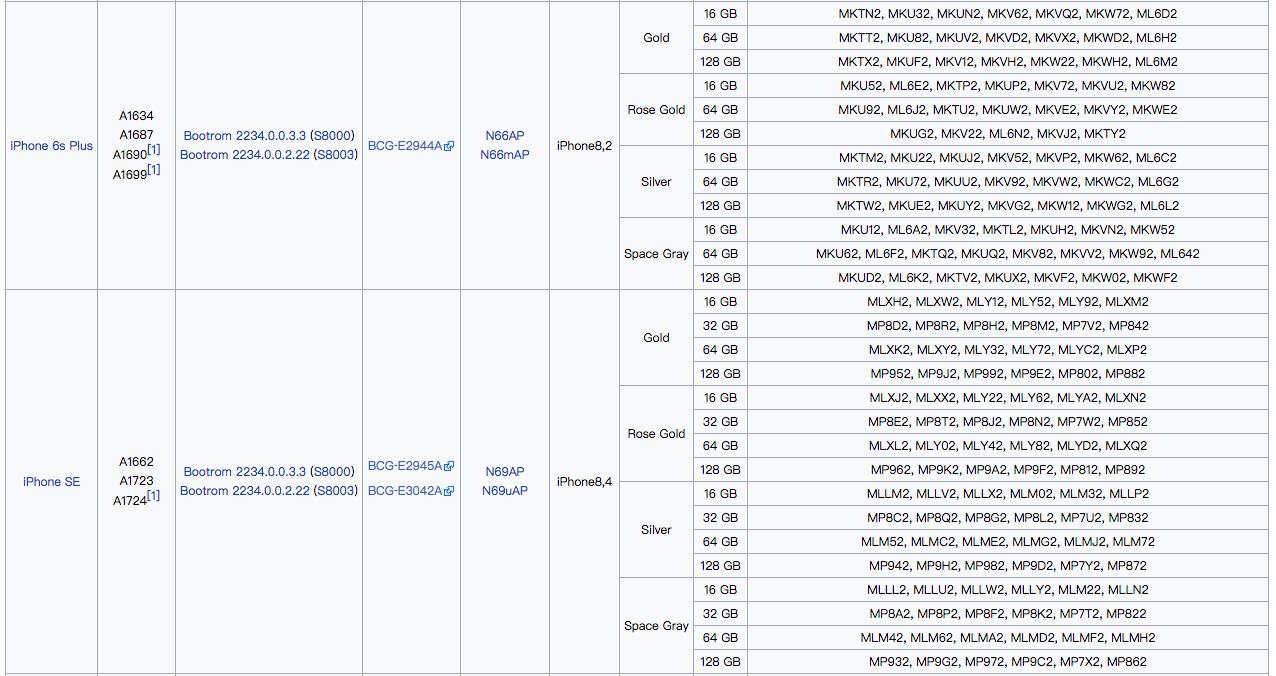The image size is (1276, 676).
Task: Click S8000 link in iPhone 6s Plus row
Action: tap(332, 136)
